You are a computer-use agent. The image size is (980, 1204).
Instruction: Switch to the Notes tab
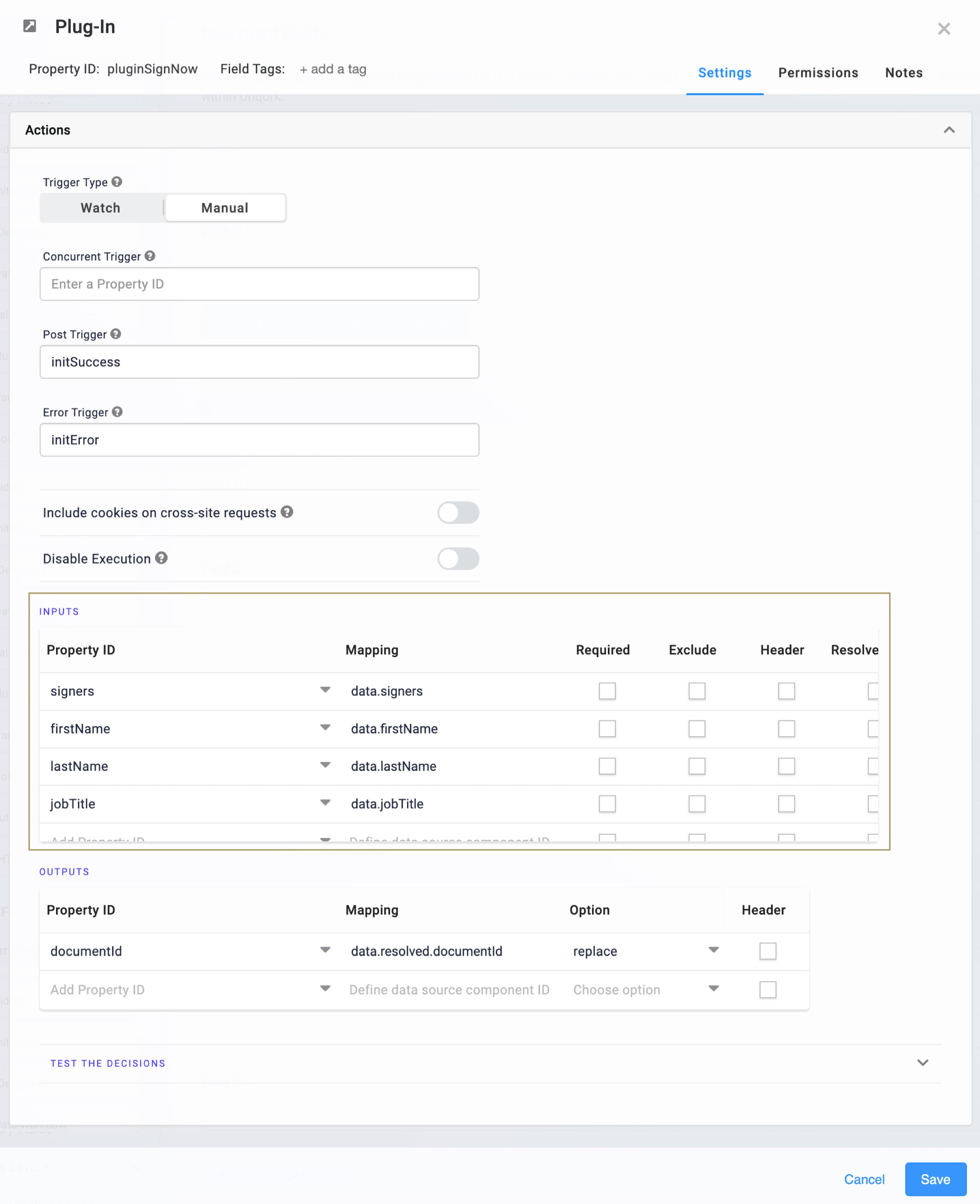coord(904,73)
